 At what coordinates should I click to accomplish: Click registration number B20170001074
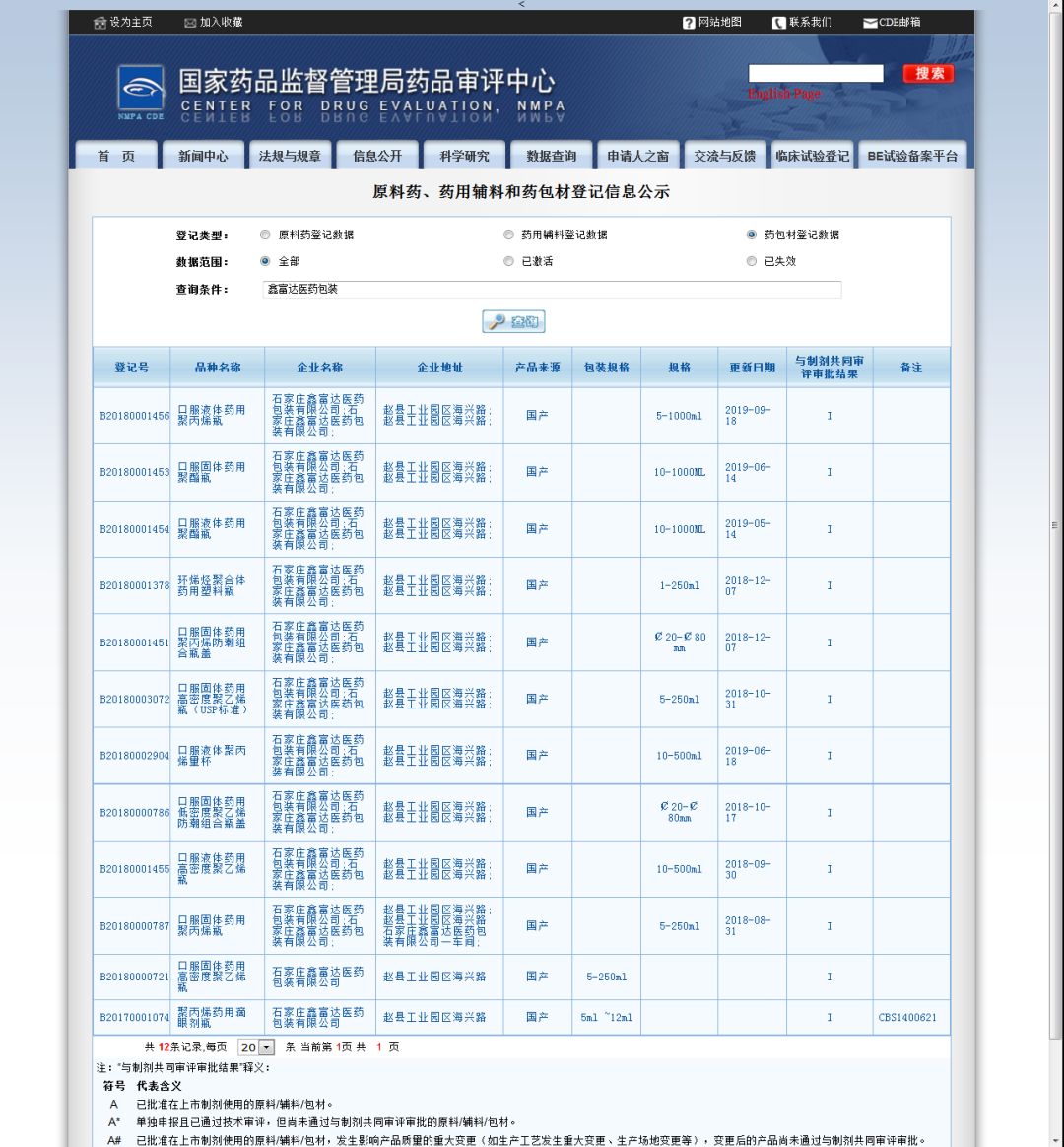tap(135, 1017)
